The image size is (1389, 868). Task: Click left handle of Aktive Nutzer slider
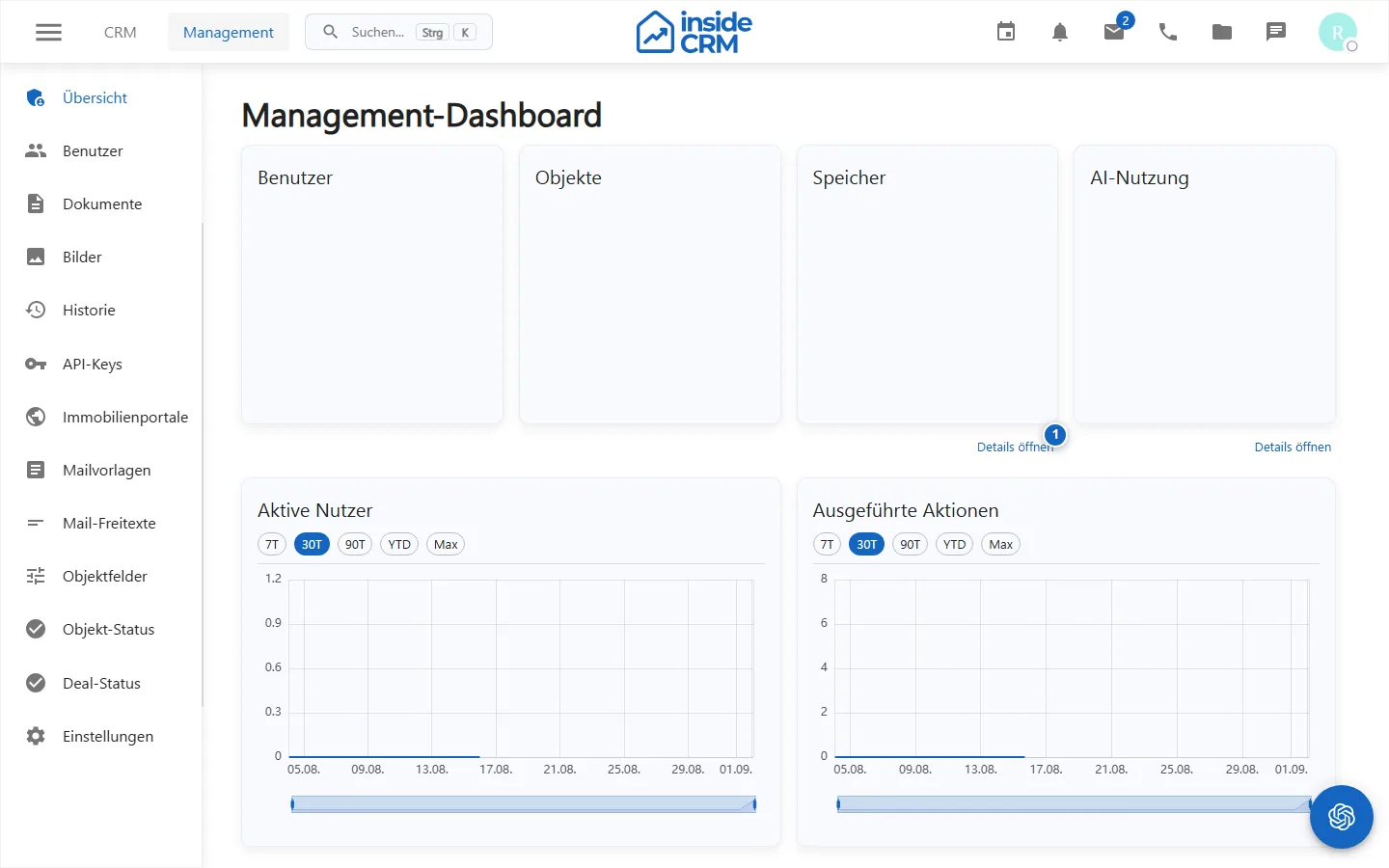[x=292, y=804]
